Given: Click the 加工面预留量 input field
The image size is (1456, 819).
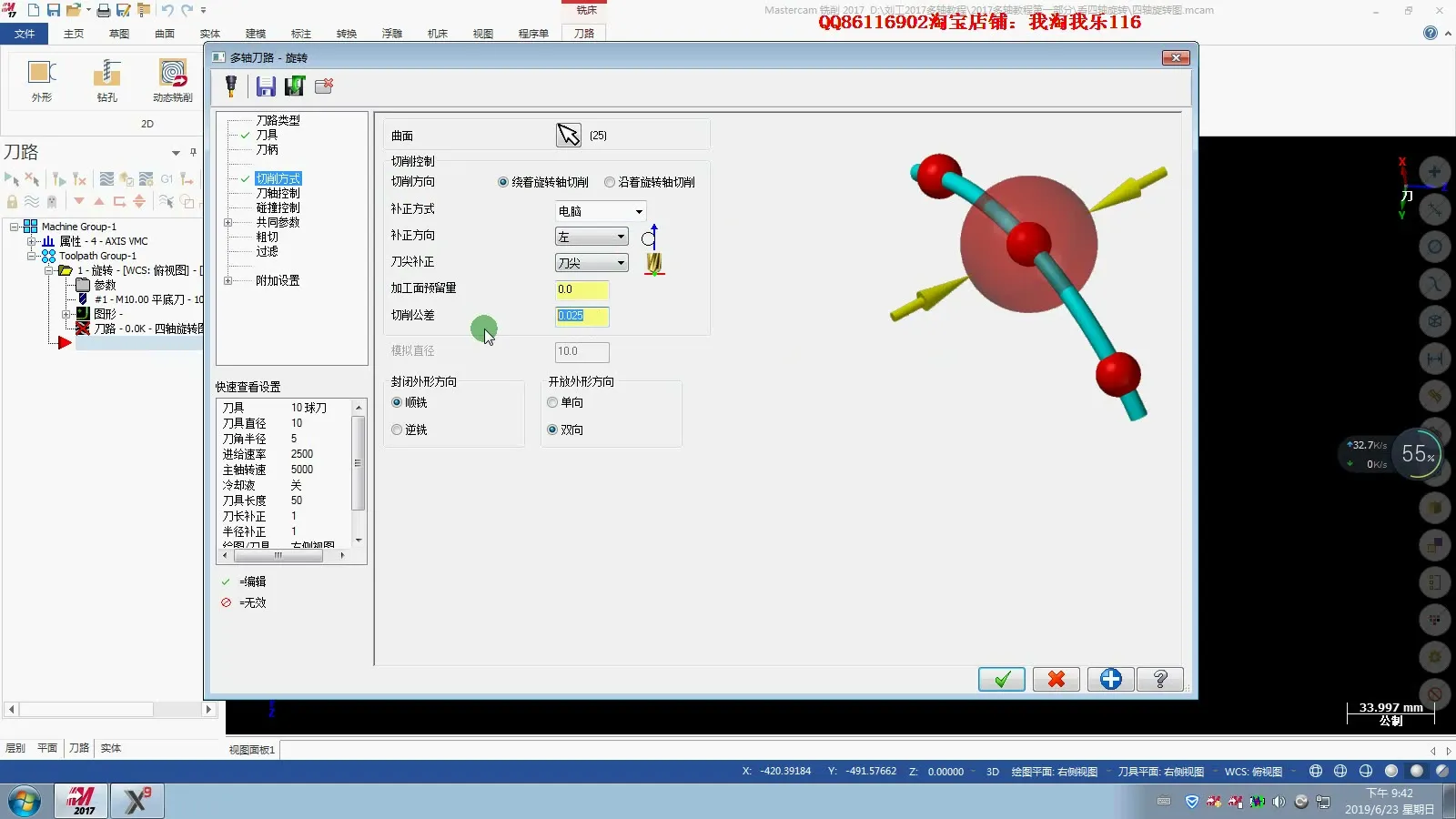Looking at the screenshot, I should point(581,289).
